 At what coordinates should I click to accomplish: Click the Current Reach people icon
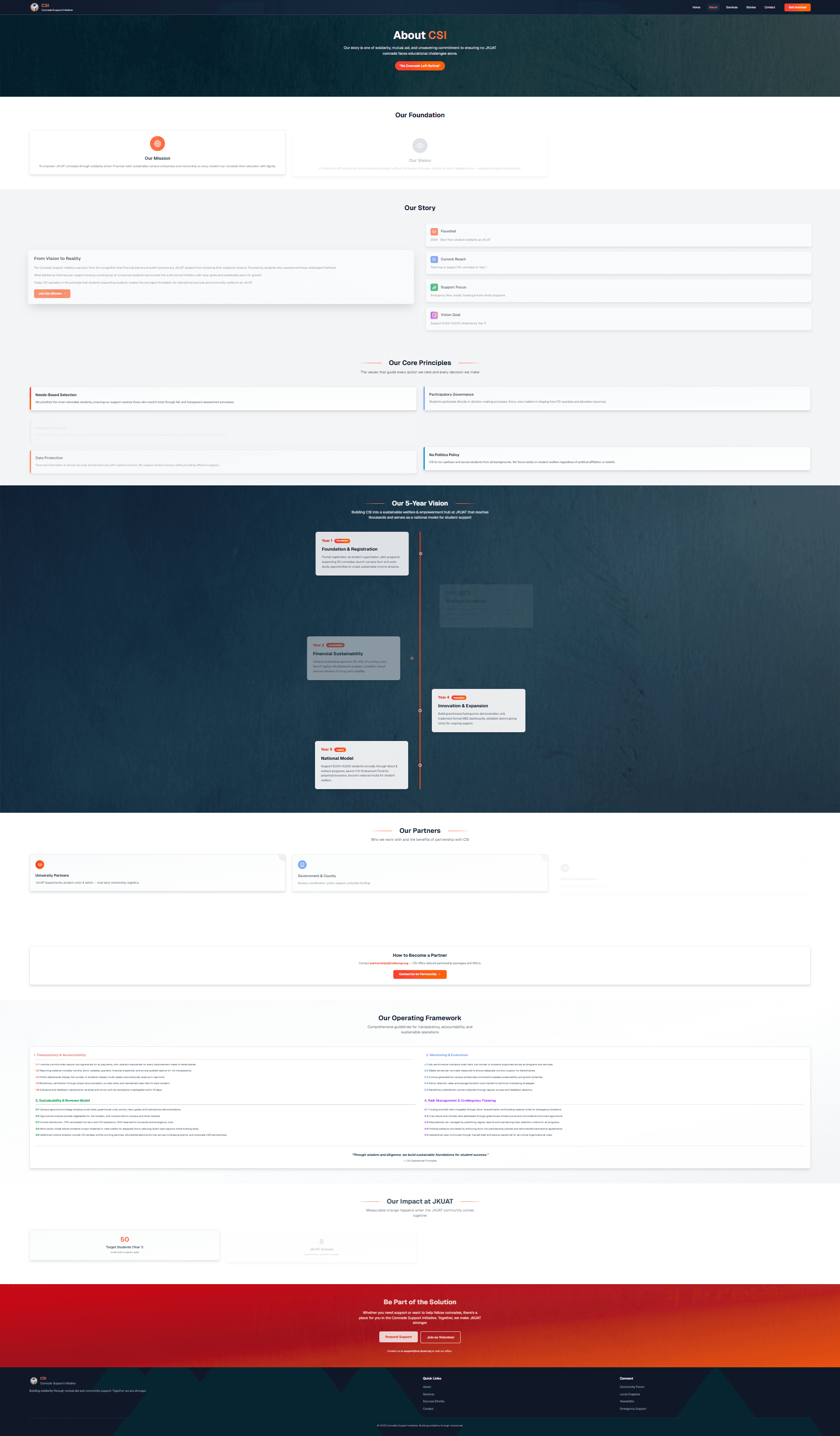point(434,259)
